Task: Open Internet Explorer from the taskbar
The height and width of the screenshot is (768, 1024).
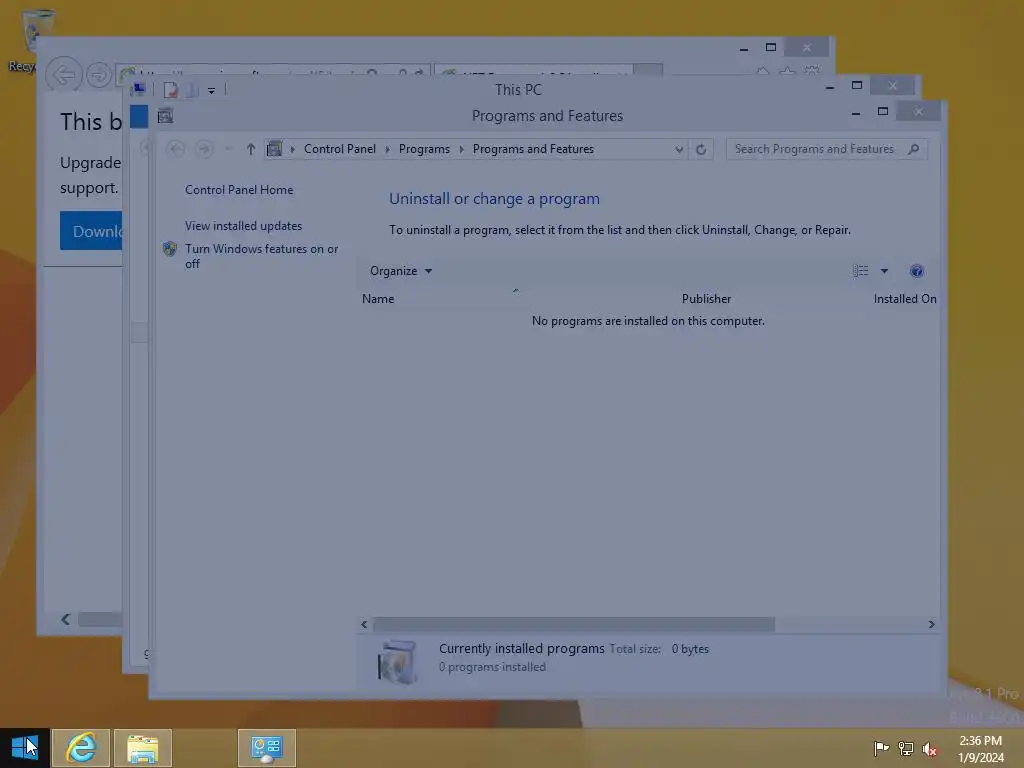Action: click(x=81, y=748)
